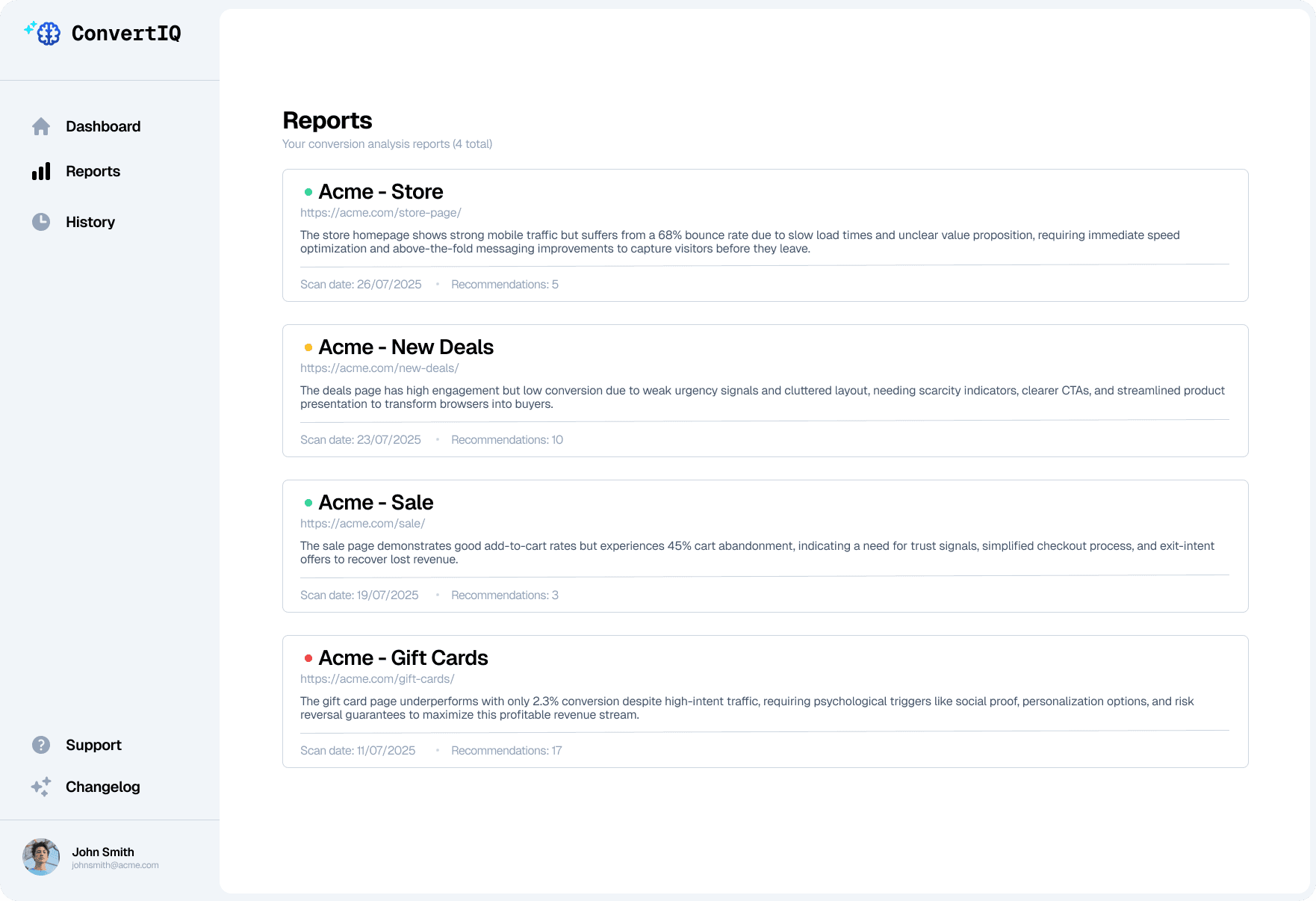Click the green status dot beside Acme - Store
Viewport: 1316px width, 901px height.
308,192
